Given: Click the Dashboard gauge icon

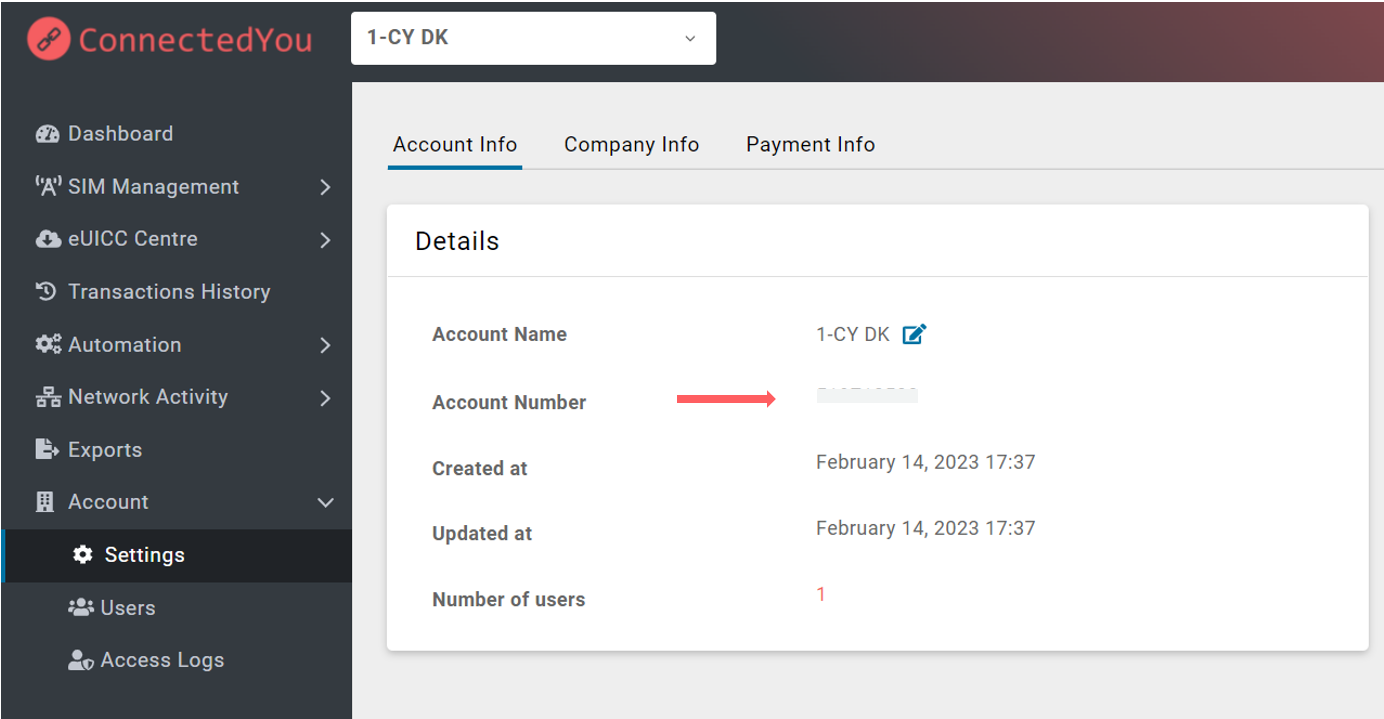Looking at the screenshot, I should click(47, 134).
